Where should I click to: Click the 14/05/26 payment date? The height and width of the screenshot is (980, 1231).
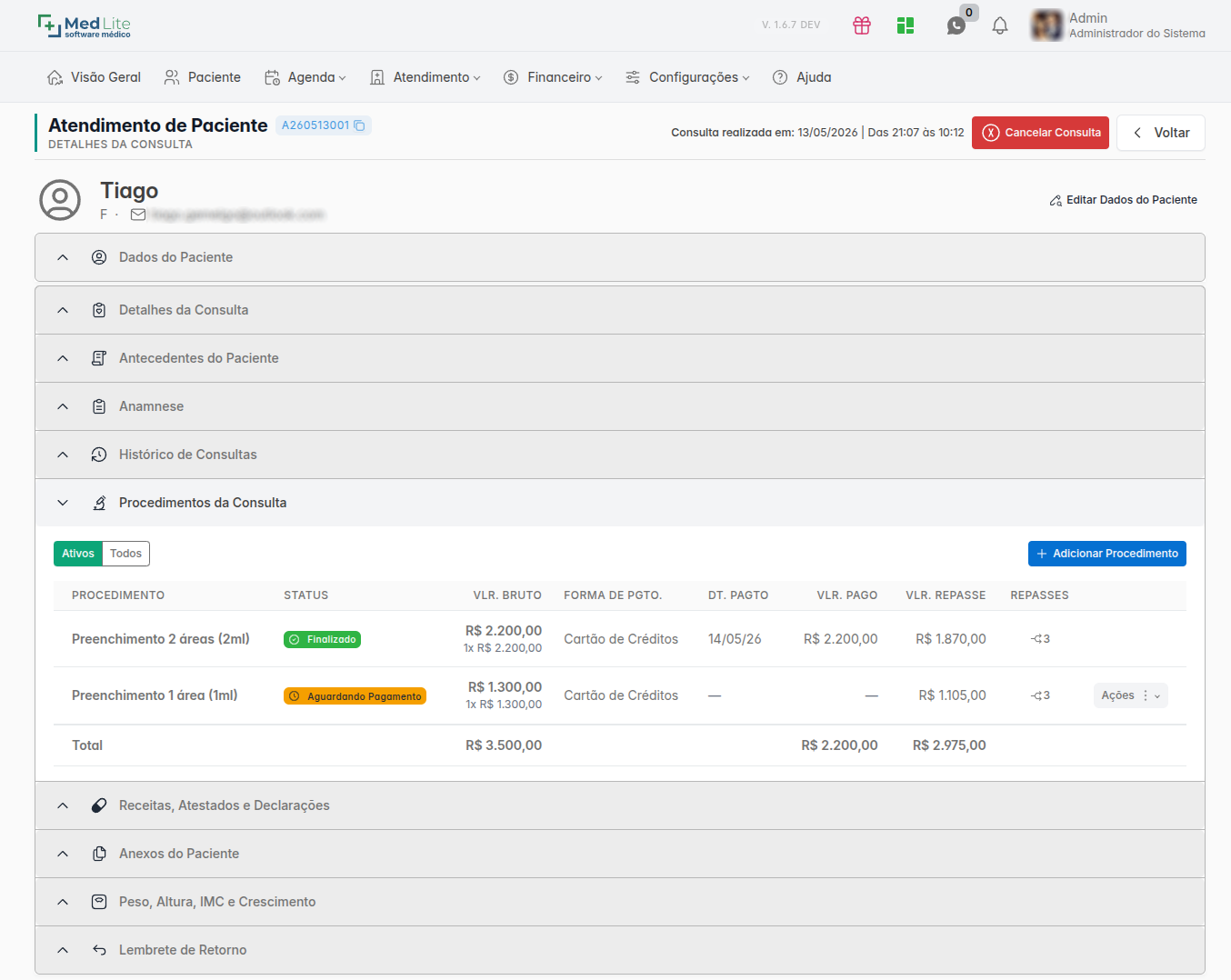(x=735, y=639)
